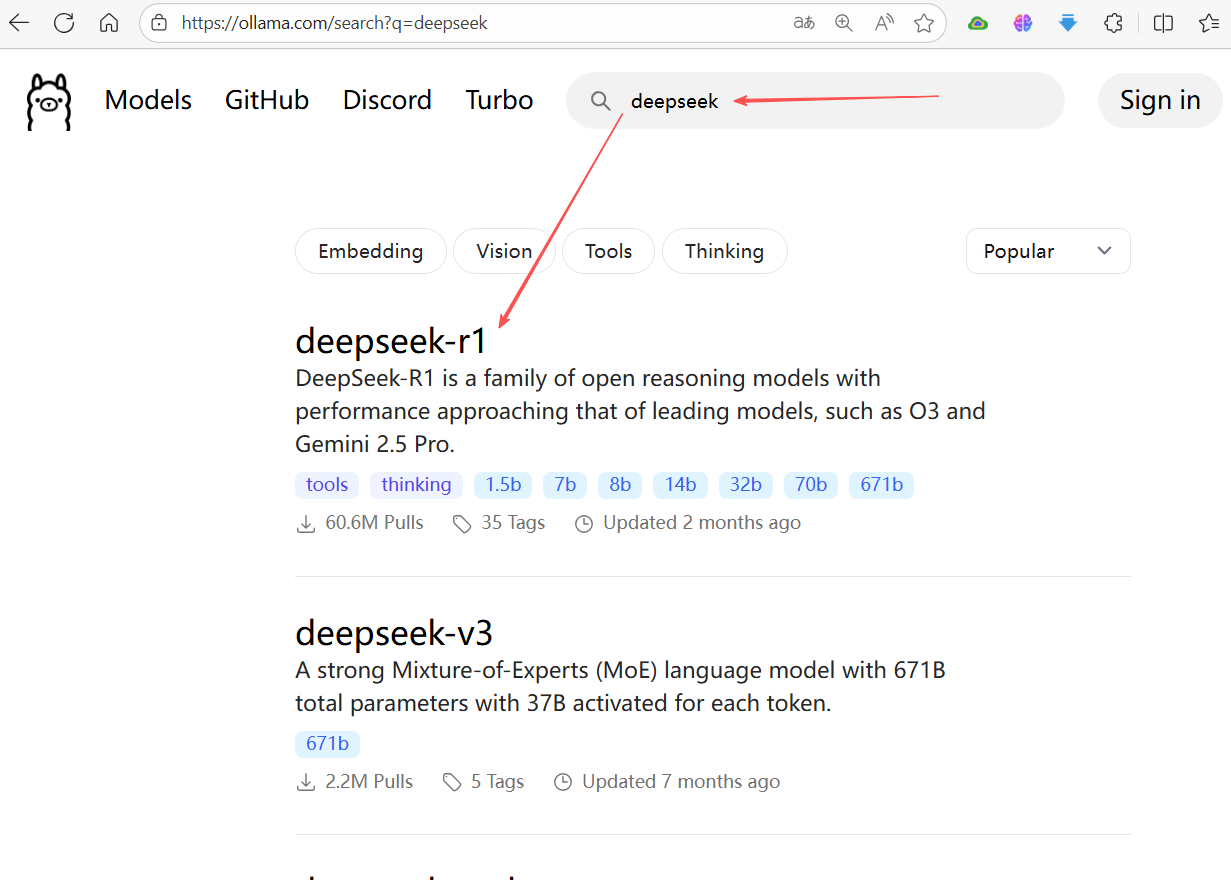Open the favorites list icon
Viewport: 1231px width, 880px height.
point(1208,23)
